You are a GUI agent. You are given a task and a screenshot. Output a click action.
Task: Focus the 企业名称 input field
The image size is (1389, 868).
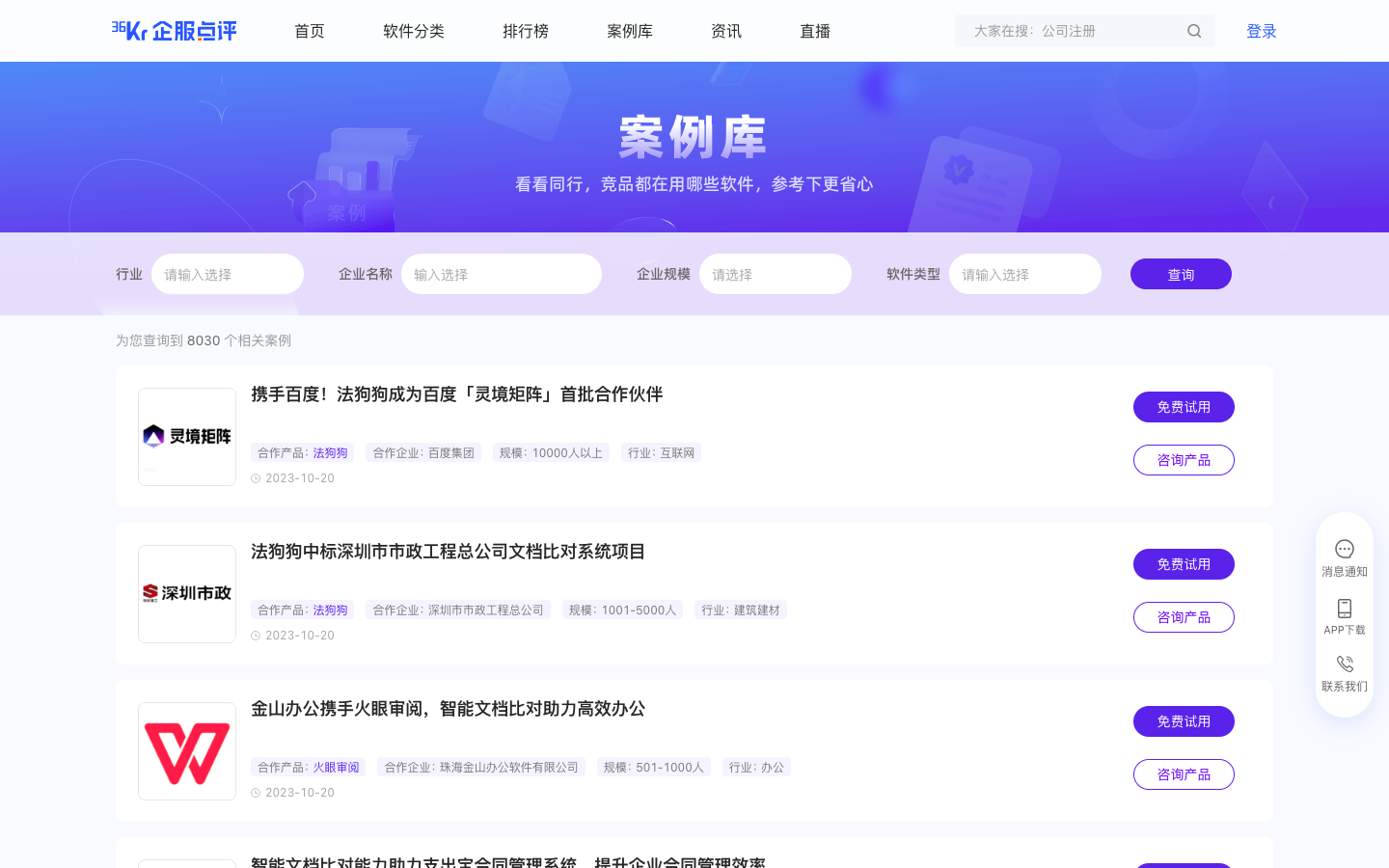501,274
